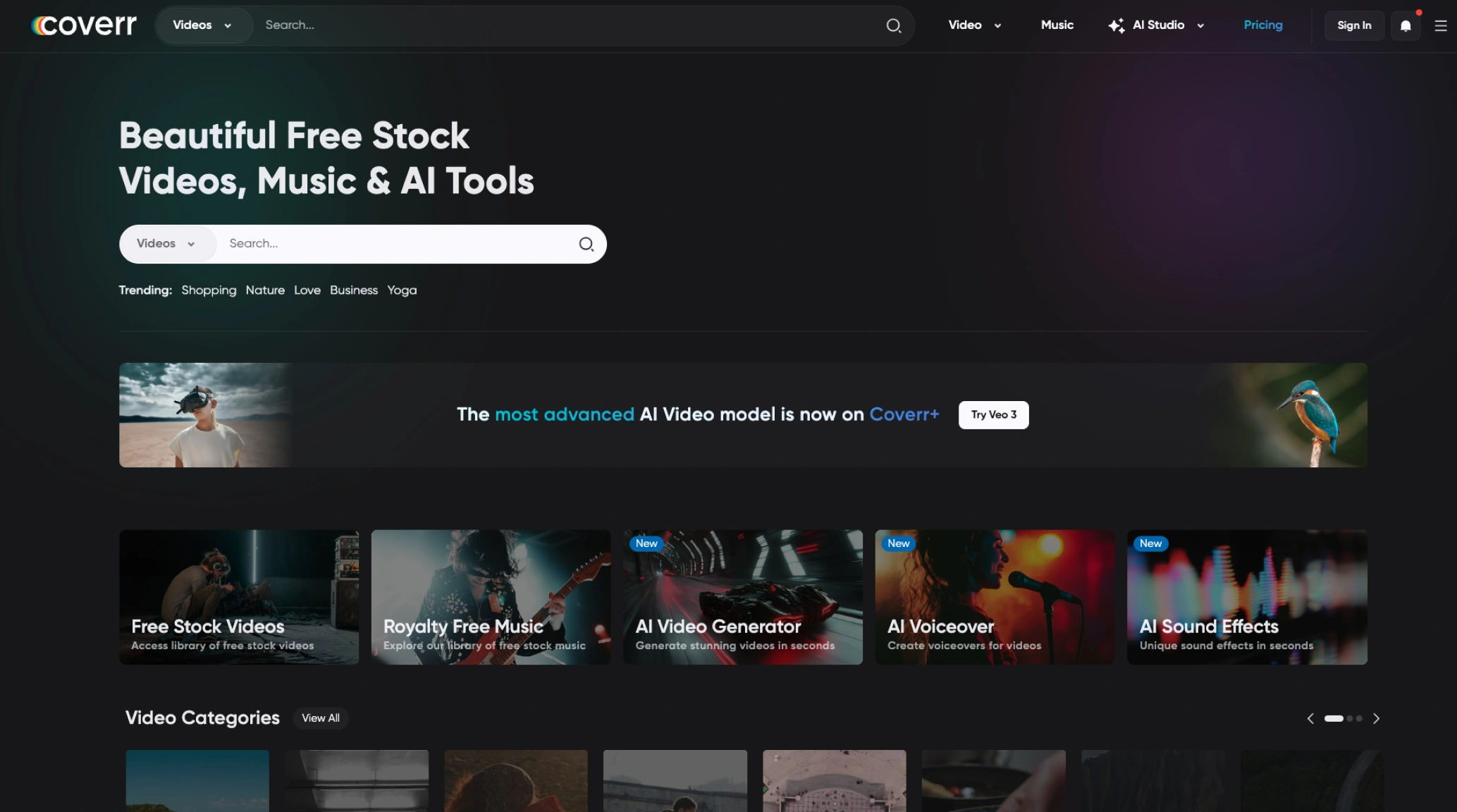Open the AI Sound Effects card
This screenshot has height=812, width=1457.
point(1248,597)
